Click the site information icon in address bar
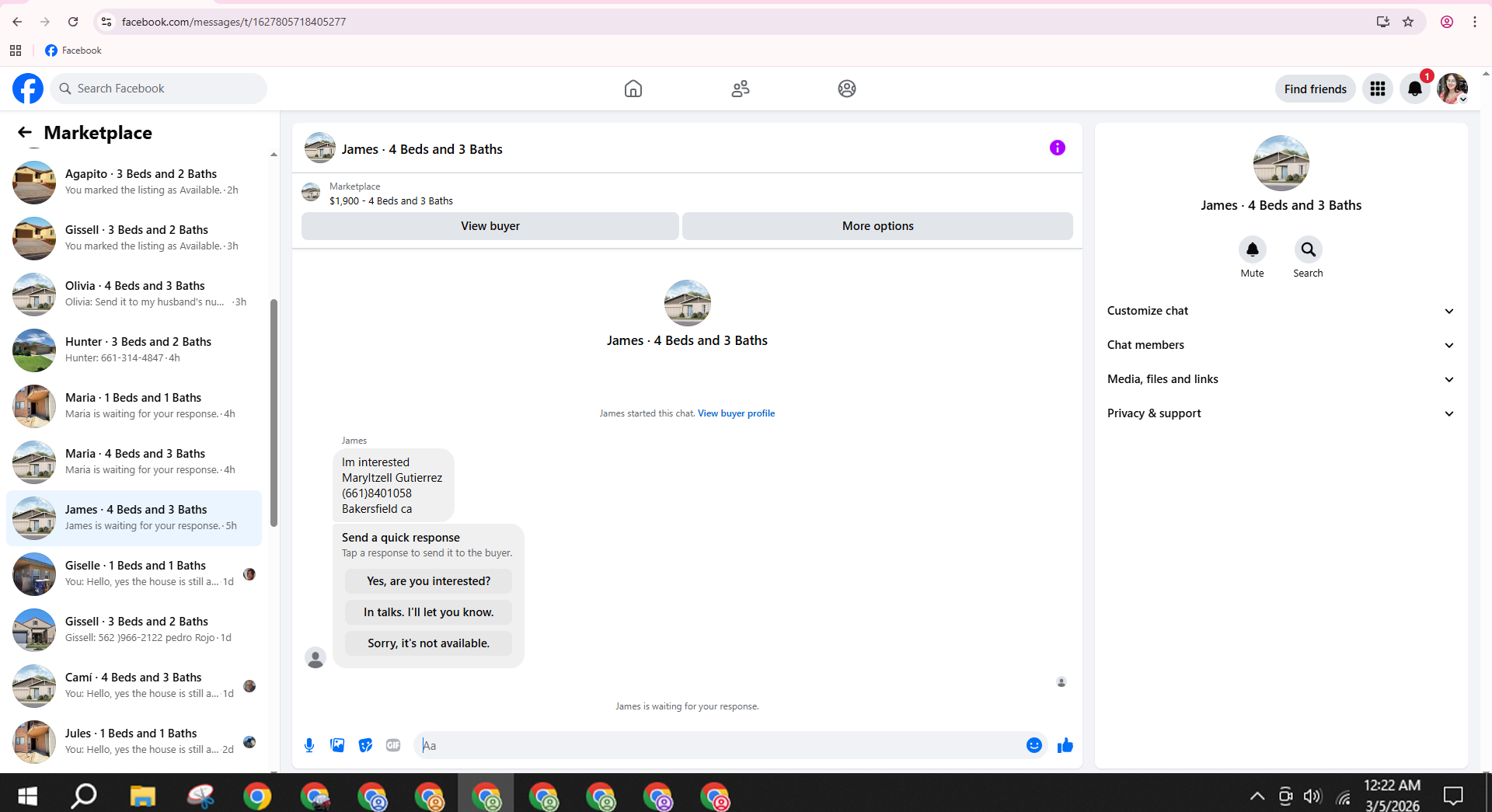1492x812 pixels. coord(106,22)
